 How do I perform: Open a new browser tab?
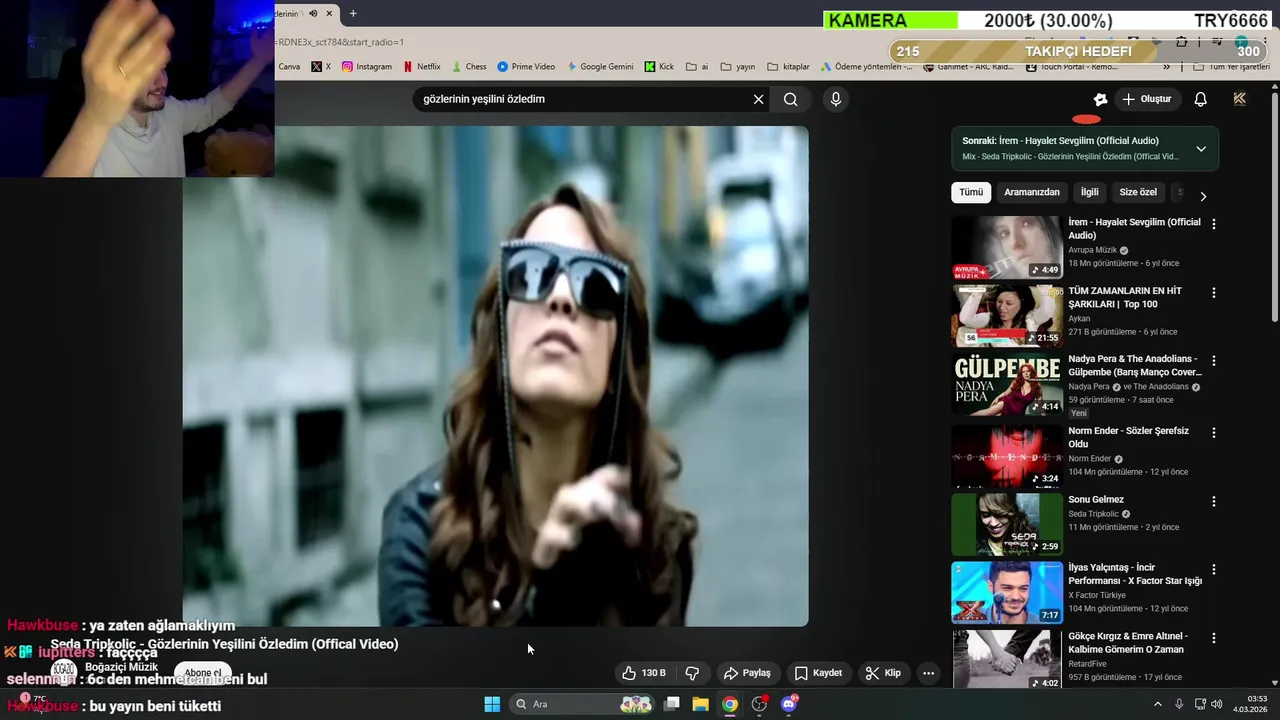point(353,14)
